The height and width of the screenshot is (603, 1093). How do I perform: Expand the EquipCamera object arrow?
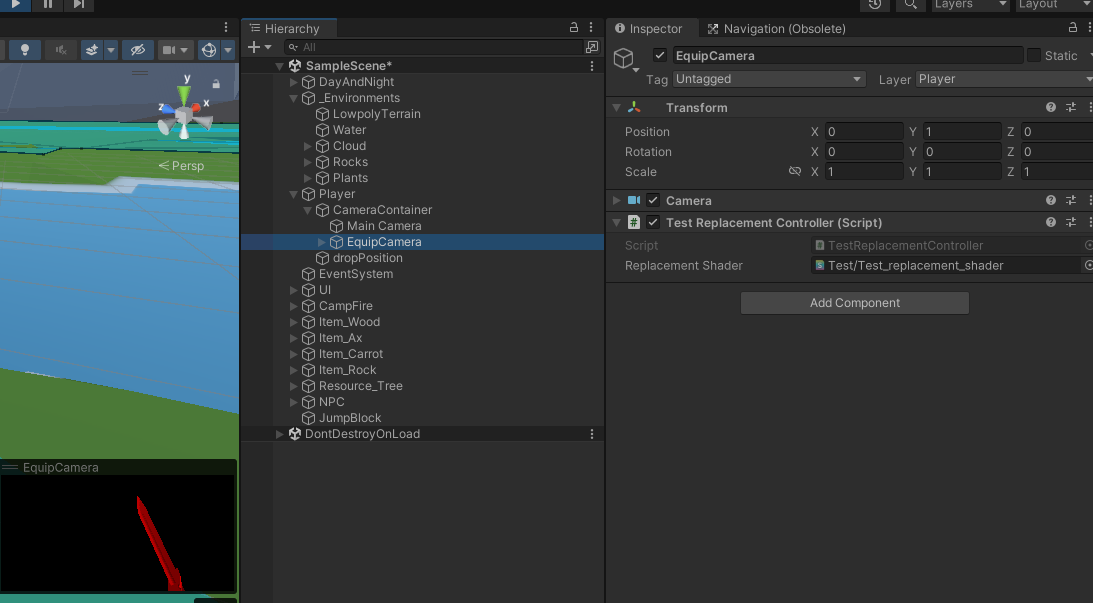tap(321, 242)
